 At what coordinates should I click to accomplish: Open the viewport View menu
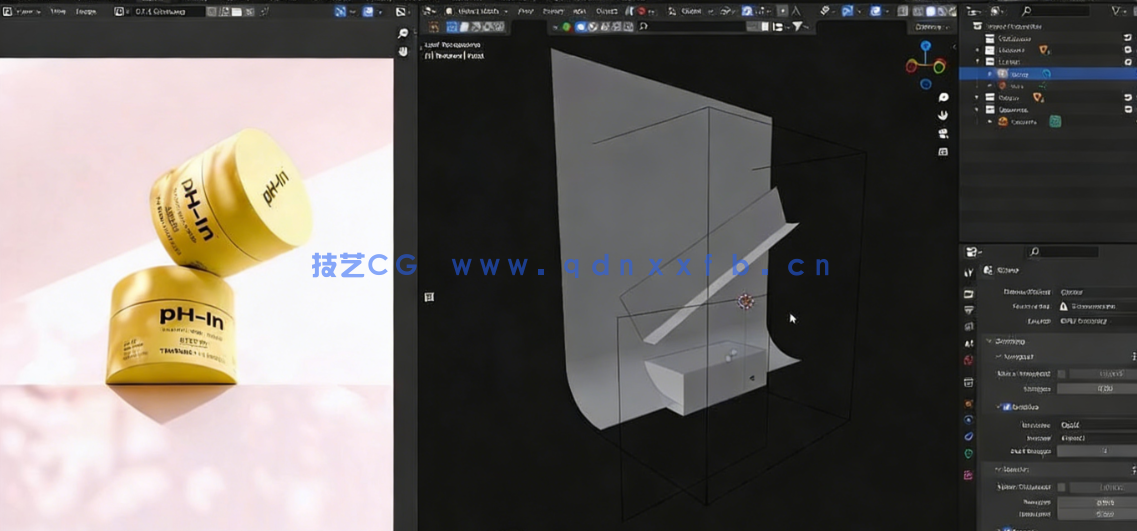click(x=526, y=11)
